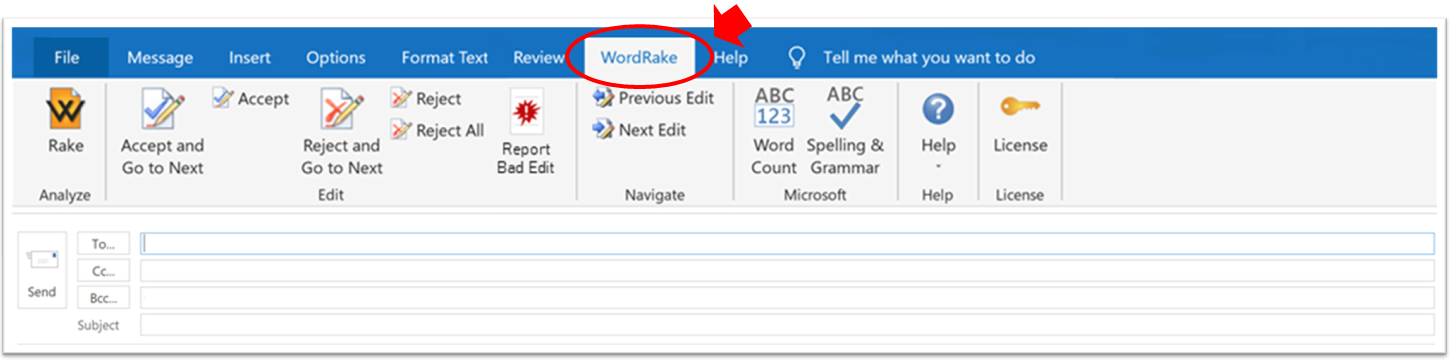Click the Reject edit button

[x=426, y=98]
